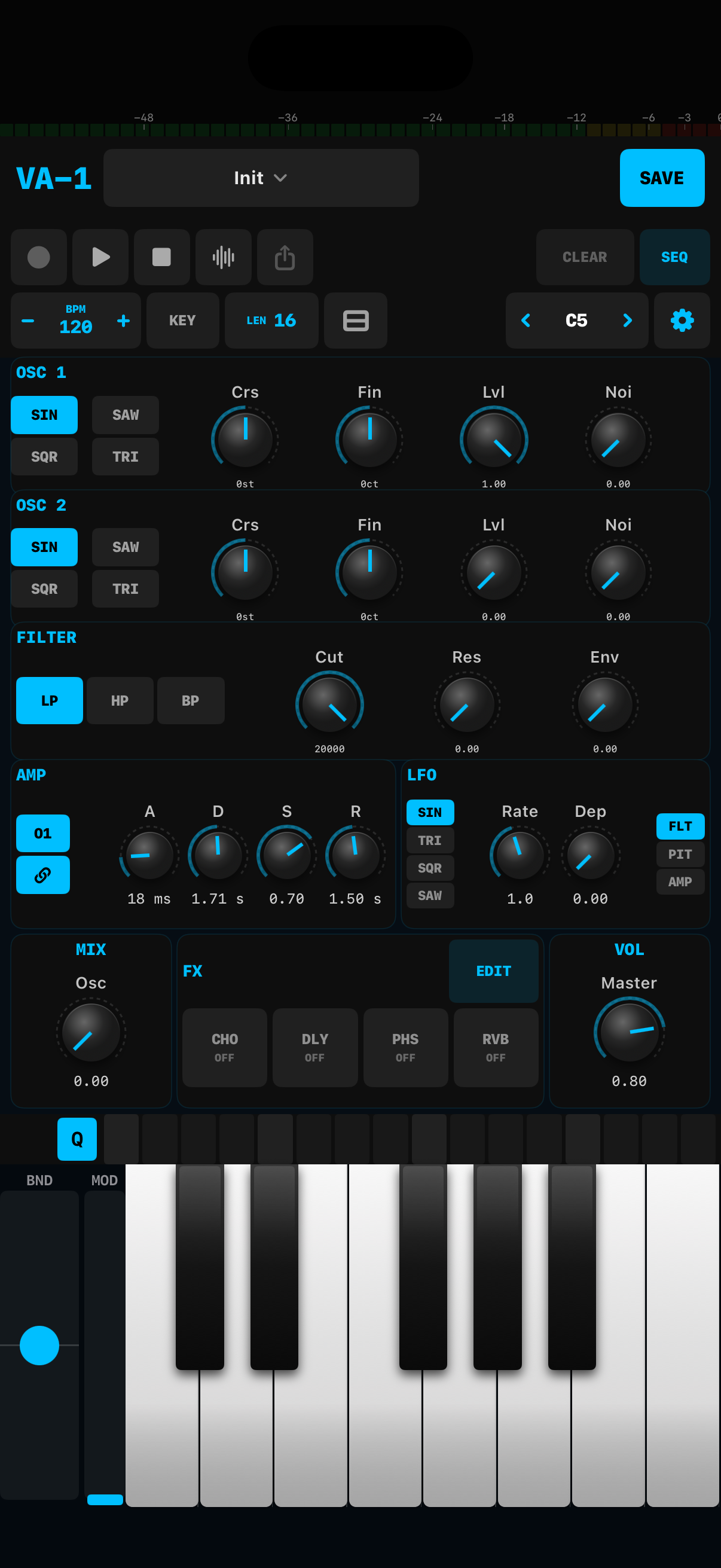Choose the BP filter type
Image resolution: width=721 pixels, height=1568 pixels.
(191, 700)
